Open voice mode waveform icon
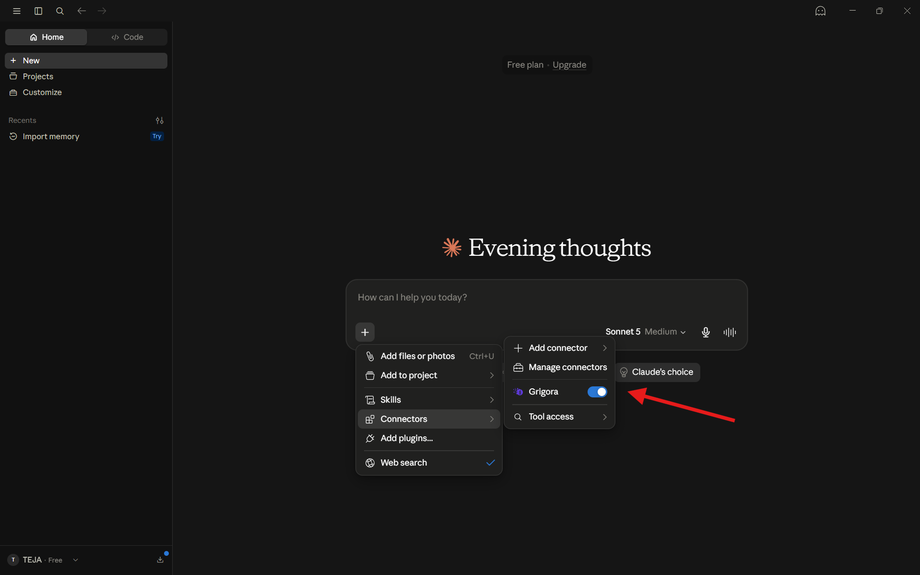The image size is (920, 575). click(729, 332)
